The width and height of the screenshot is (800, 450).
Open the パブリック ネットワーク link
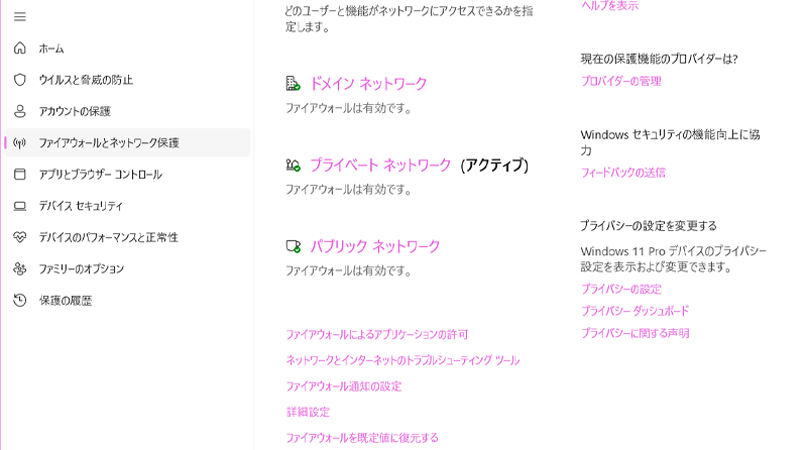point(375,246)
